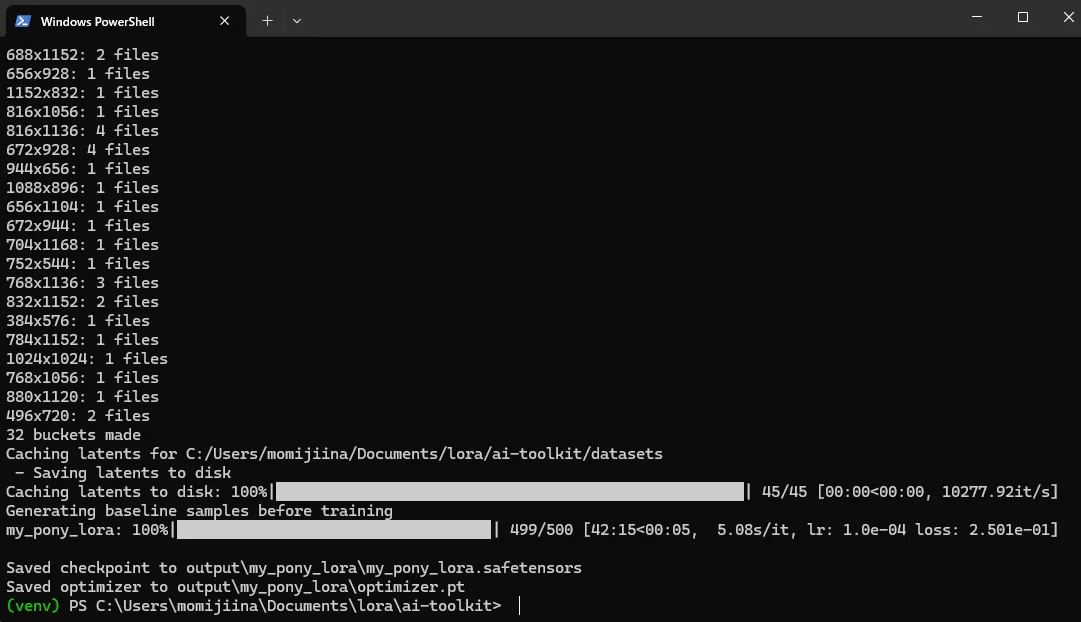Image resolution: width=1081 pixels, height=622 pixels.
Task: Click the '688x1152: 2 files' top line
Action: (82, 55)
